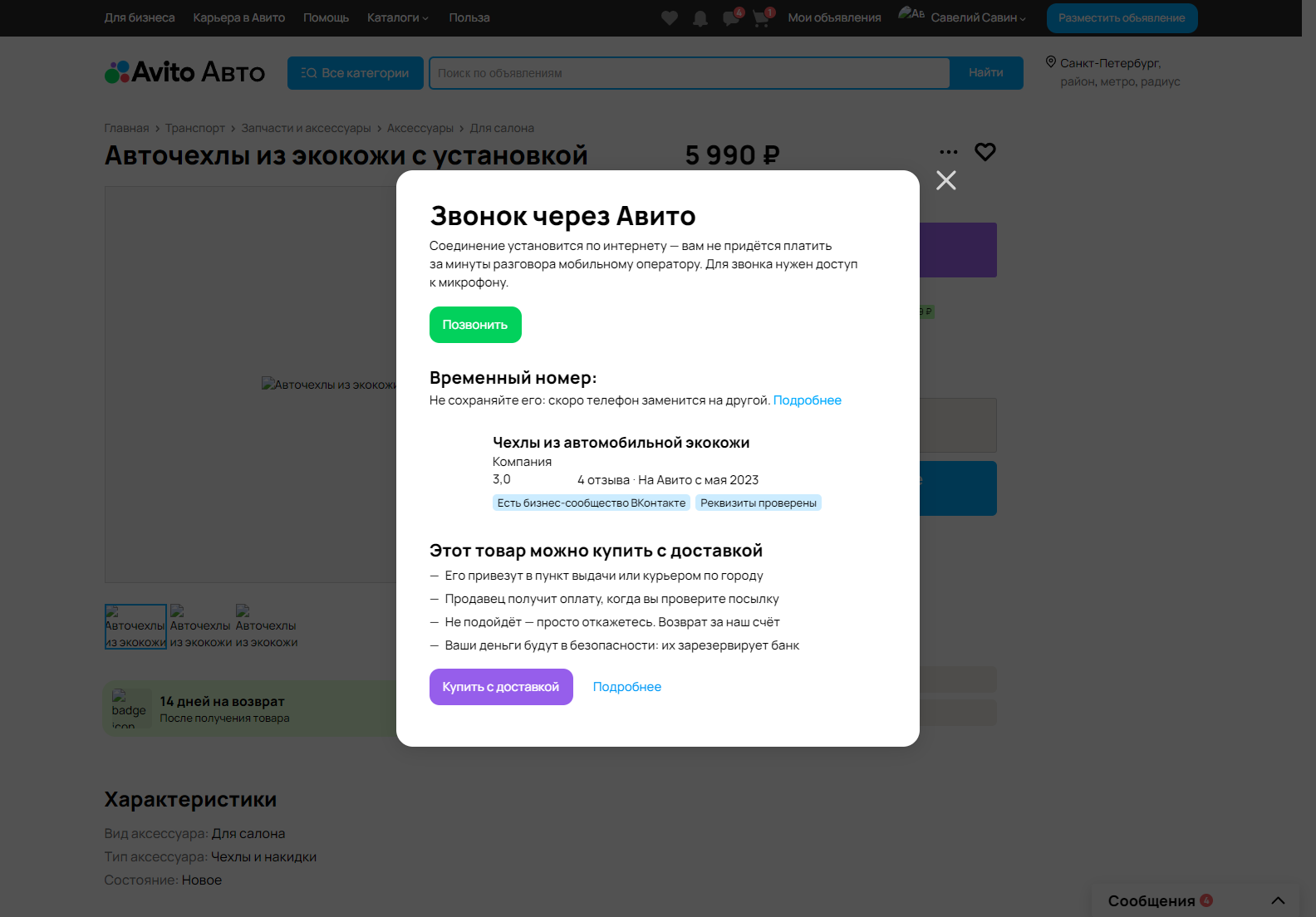Open Польза menu item
The image size is (1316, 917).
(x=469, y=17)
